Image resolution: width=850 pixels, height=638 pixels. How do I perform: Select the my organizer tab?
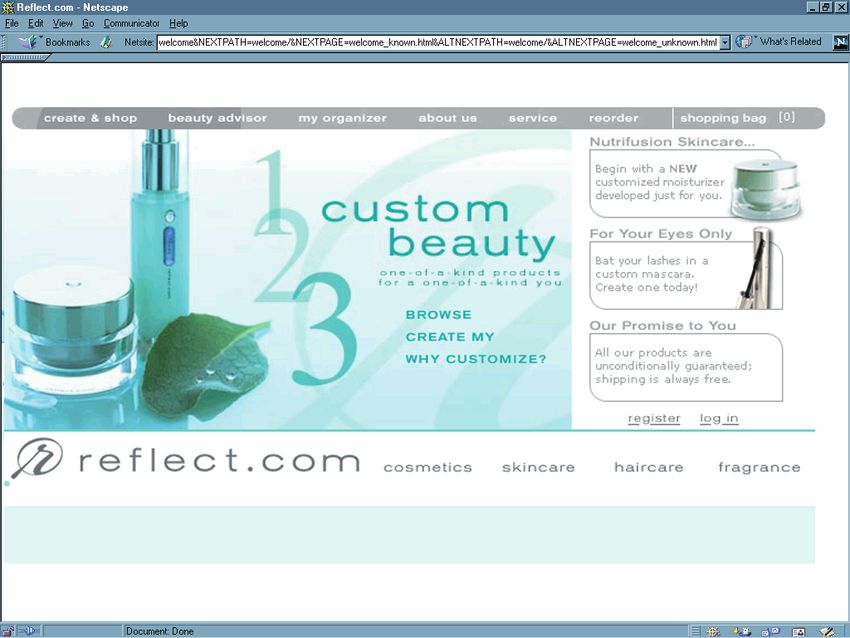pos(343,118)
